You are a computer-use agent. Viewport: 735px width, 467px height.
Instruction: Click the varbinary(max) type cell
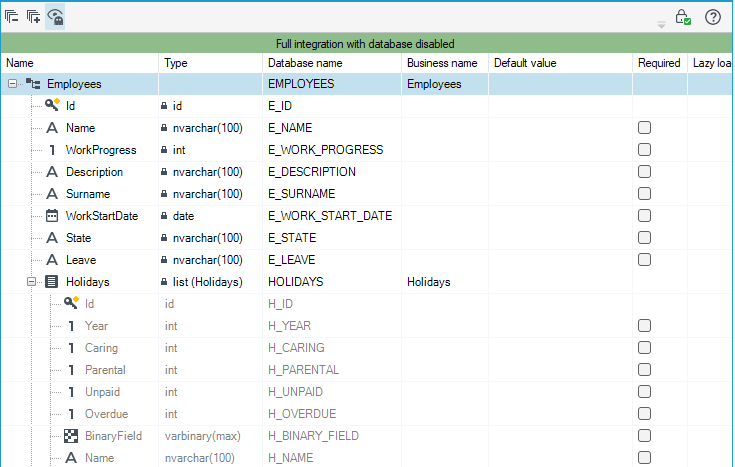tap(210, 436)
